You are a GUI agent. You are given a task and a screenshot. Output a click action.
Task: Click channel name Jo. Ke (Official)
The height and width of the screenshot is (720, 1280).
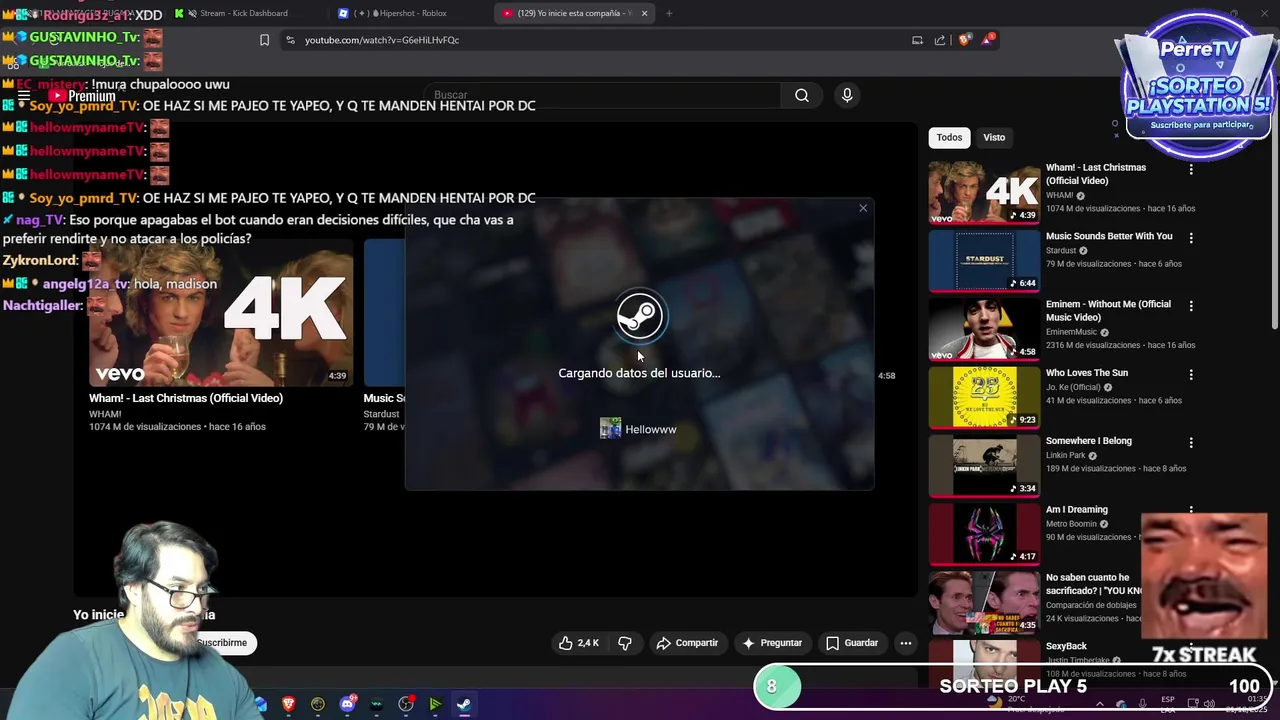tap(1074, 387)
